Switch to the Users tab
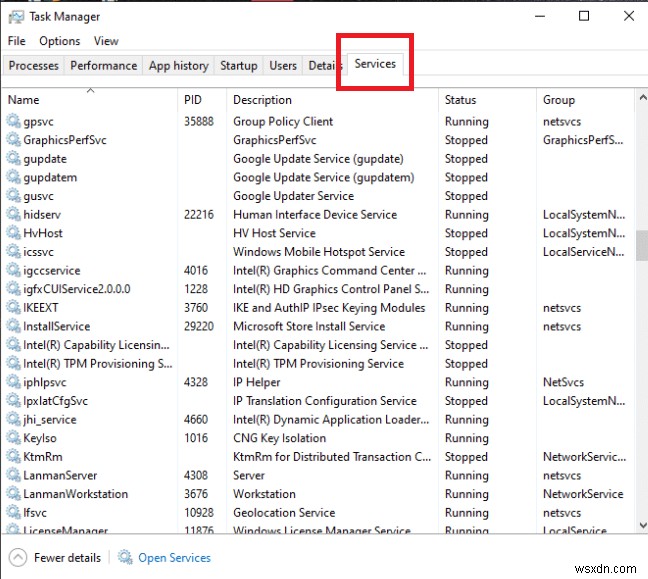The height and width of the screenshot is (579, 648). [x=283, y=66]
